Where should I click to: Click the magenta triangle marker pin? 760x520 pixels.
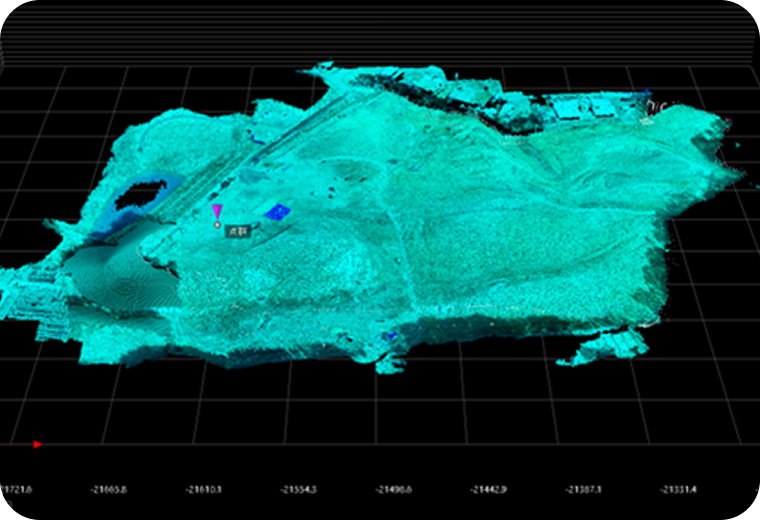(x=217, y=211)
